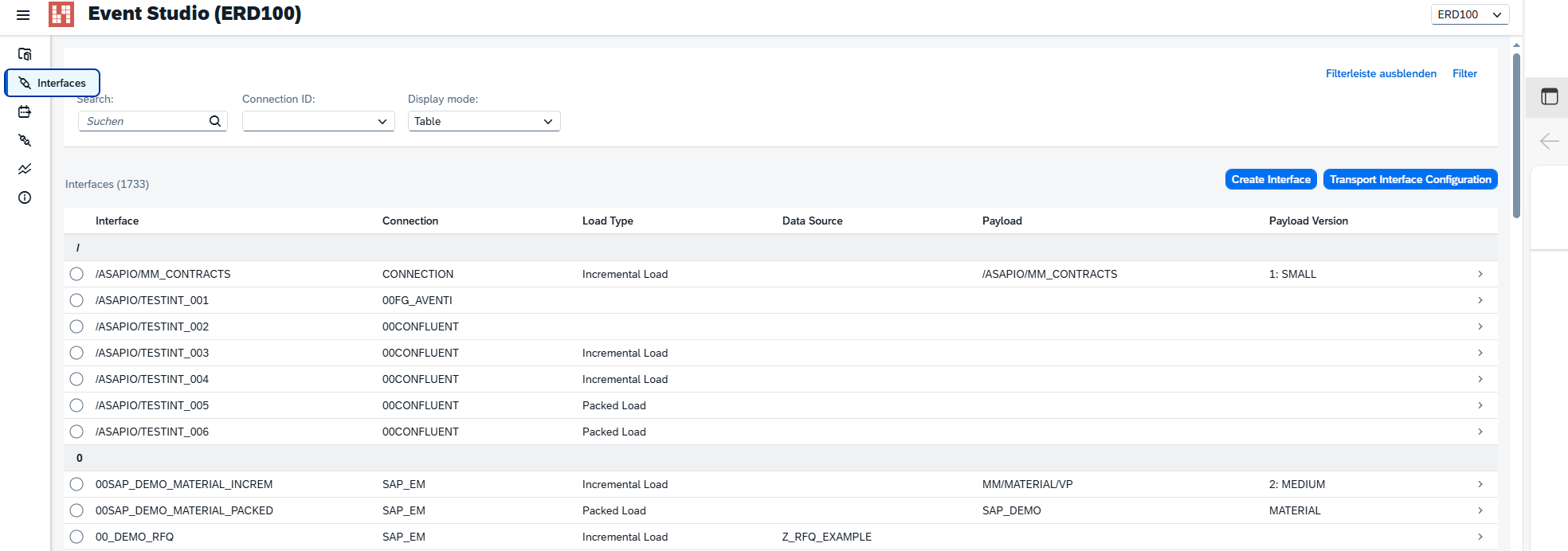Select radio button for /ASAPIO/TESTINT_003
This screenshot has width=1568, height=551.
point(76,353)
